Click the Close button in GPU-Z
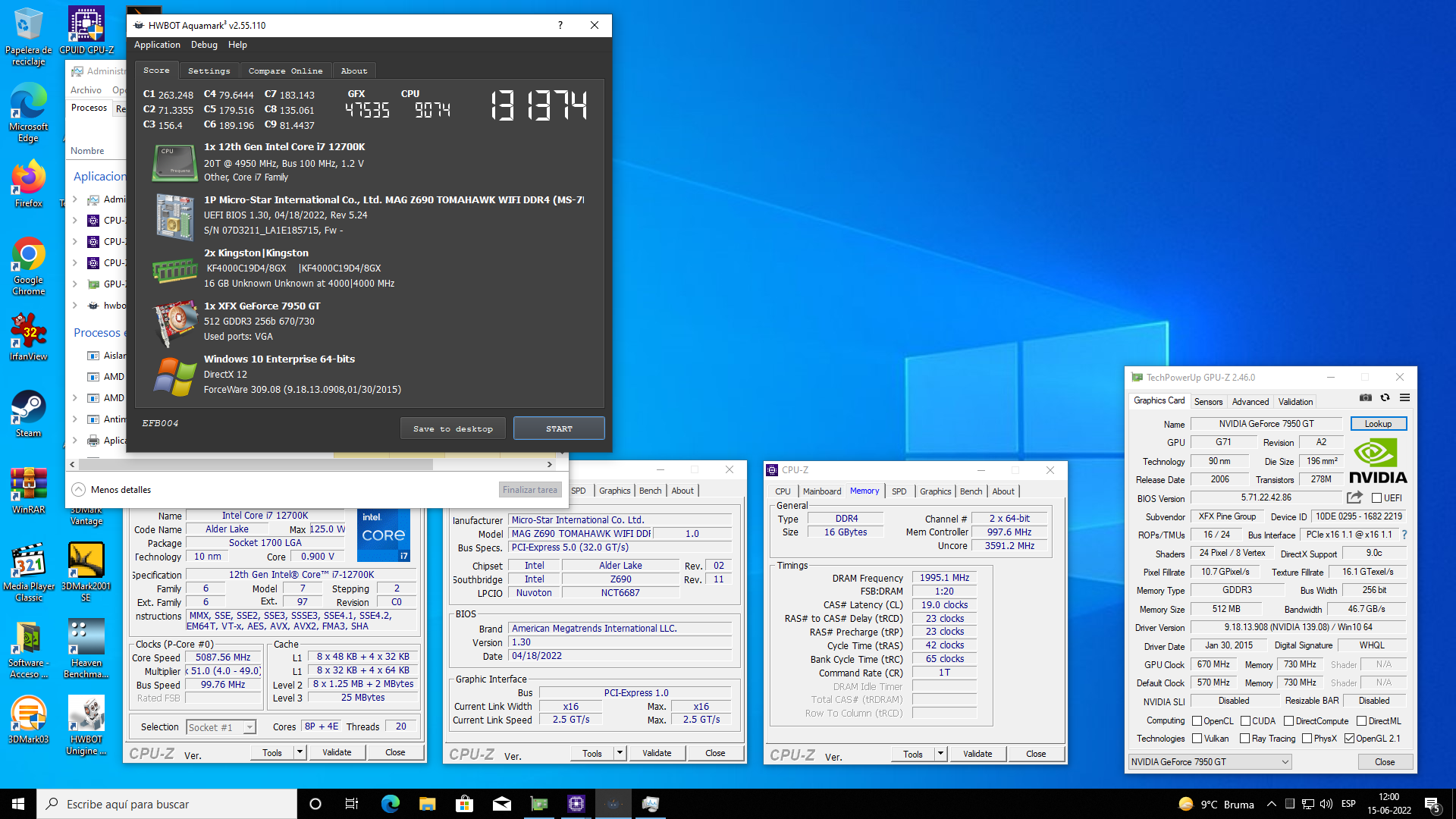This screenshot has height=819, width=1456. tap(1385, 762)
